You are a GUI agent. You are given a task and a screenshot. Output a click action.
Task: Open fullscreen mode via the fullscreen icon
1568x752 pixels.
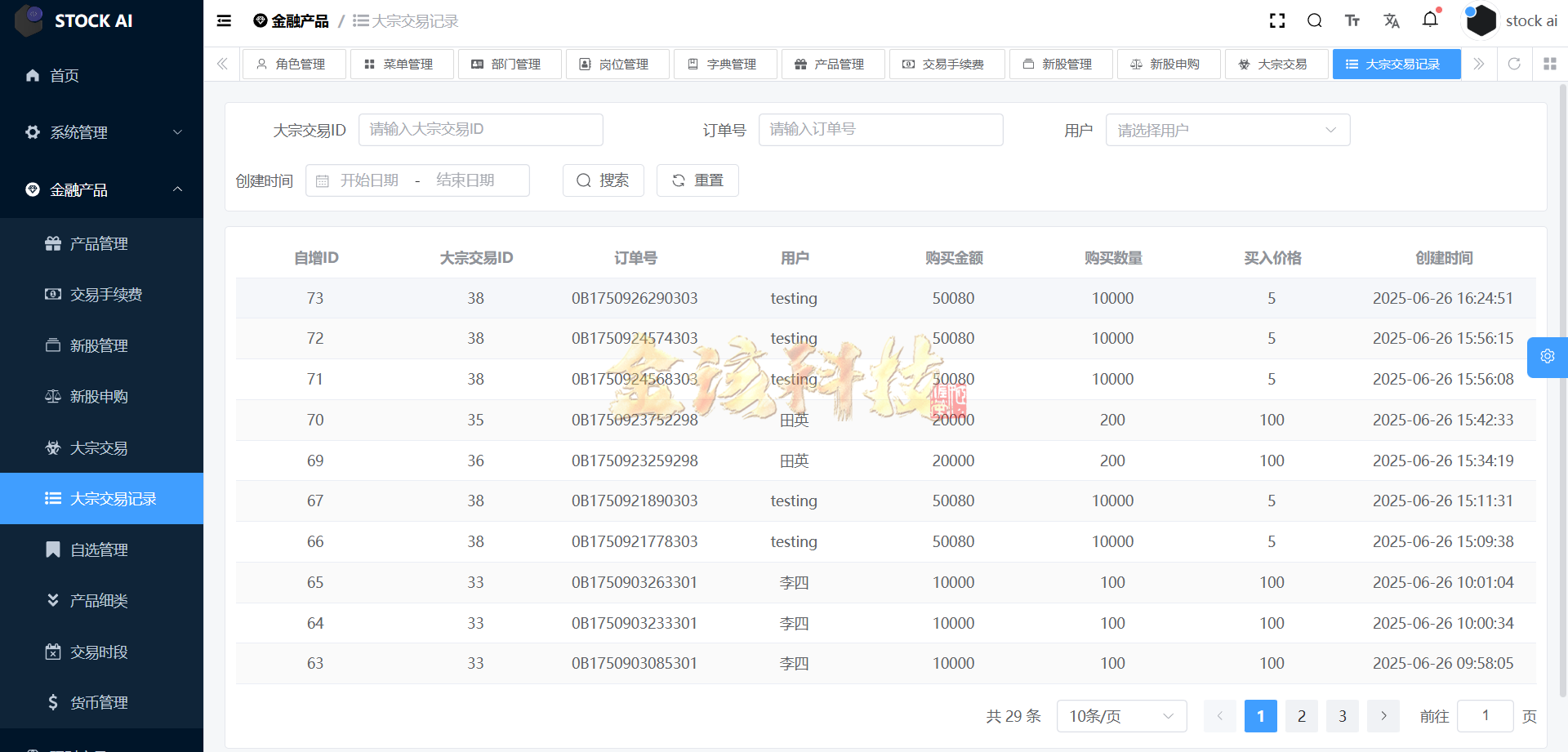1277,20
